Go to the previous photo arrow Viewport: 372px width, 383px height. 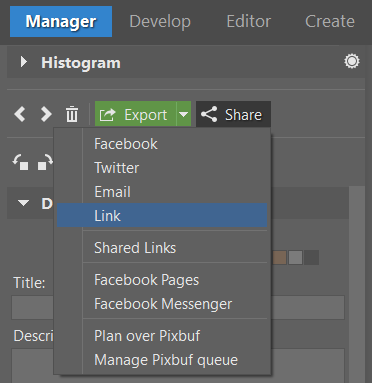[x=20, y=114]
